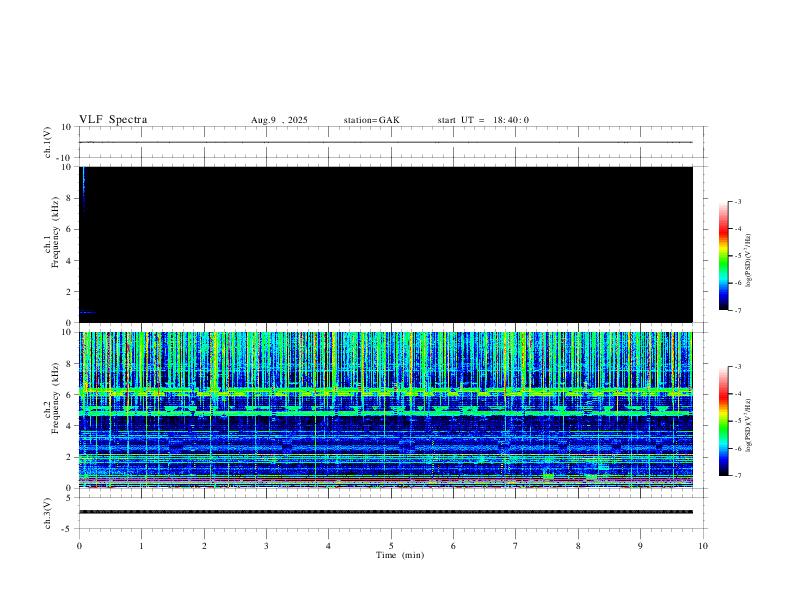Viewport: 792px width, 612px height.
Task: Click the station=GAK label
Action: point(371,120)
